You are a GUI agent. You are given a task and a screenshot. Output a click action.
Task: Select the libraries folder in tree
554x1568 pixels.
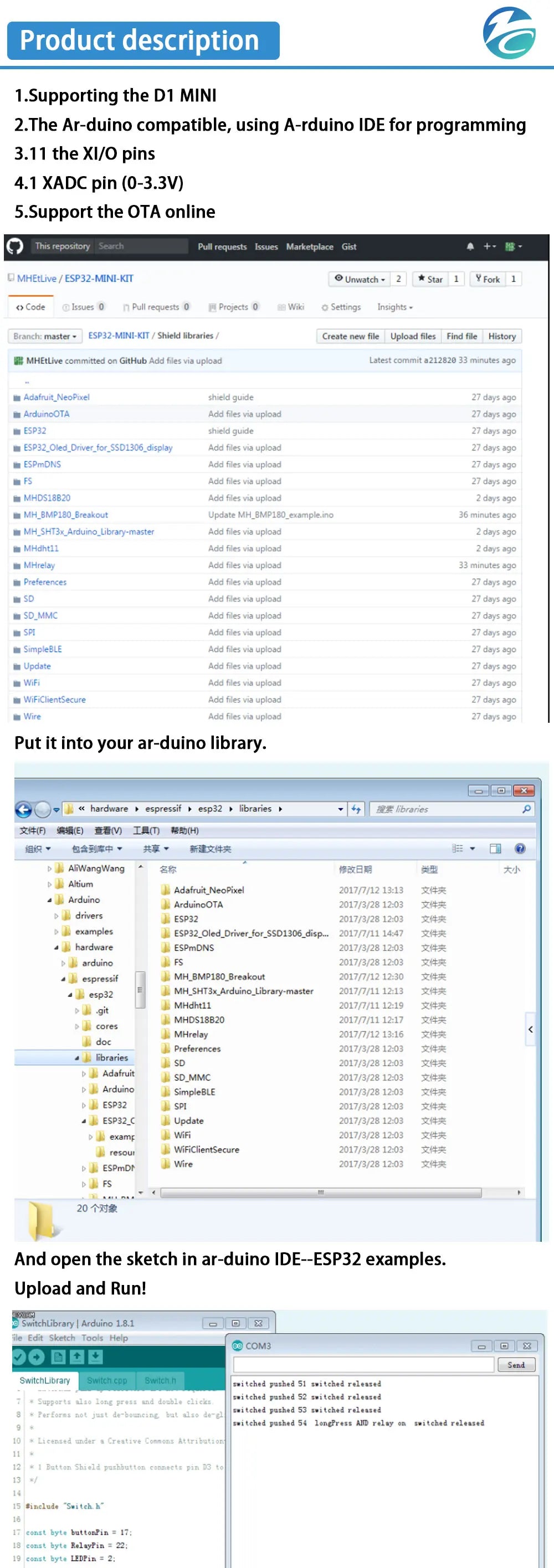[x=111, y=1057]
